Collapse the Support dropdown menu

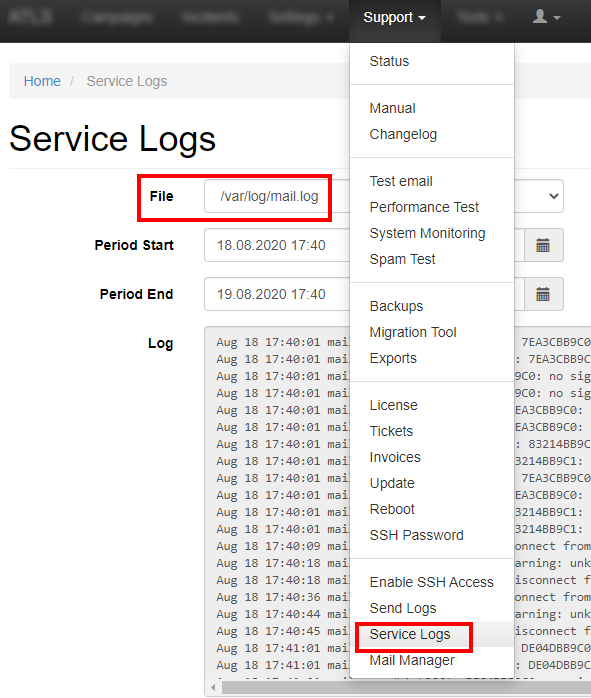395,18
